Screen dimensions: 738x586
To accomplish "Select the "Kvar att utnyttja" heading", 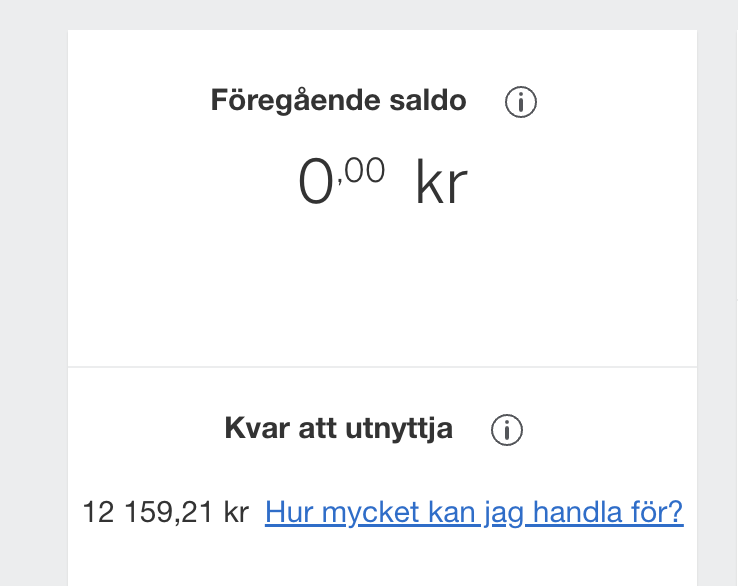I will [338, 429].
